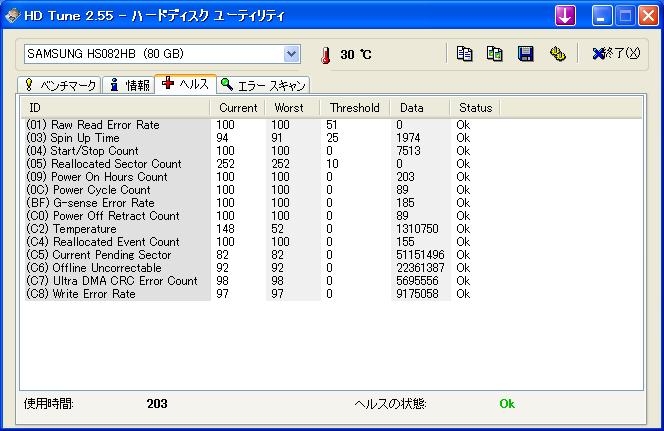
Task: Click the purple down-arrow title bar button
Action: 565,15
